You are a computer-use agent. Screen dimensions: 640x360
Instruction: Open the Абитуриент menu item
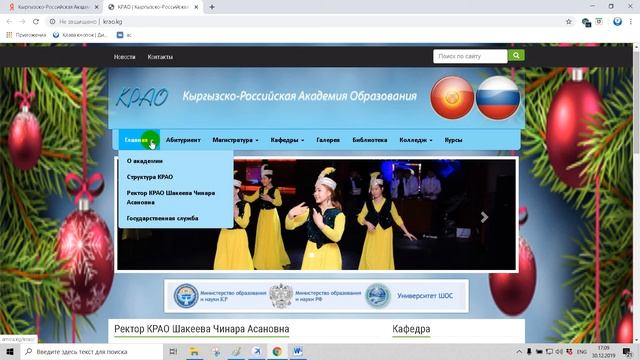coord(183,140)
